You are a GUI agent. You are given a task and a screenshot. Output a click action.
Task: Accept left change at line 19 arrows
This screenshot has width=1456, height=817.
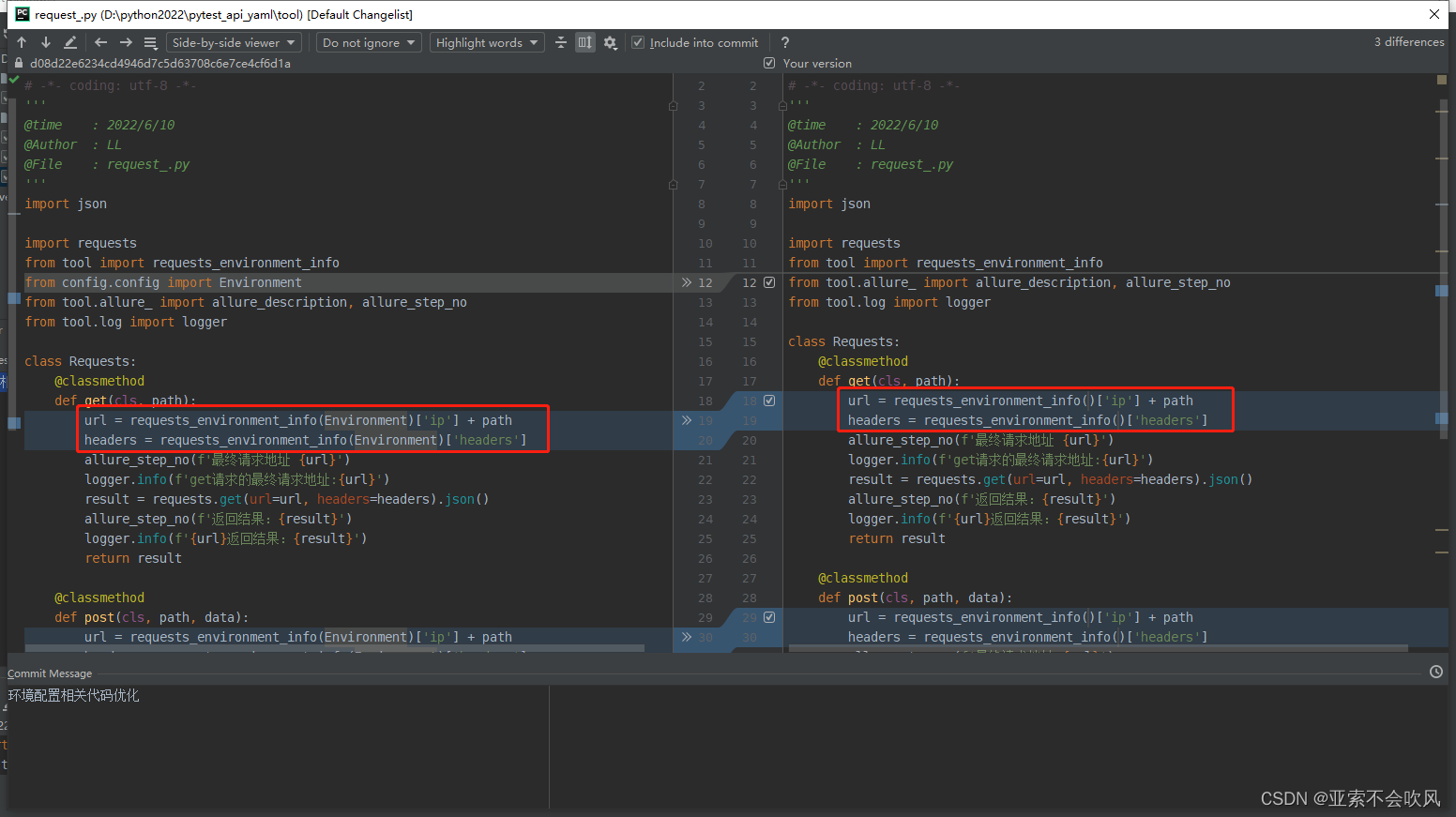[x=686, y=420]
